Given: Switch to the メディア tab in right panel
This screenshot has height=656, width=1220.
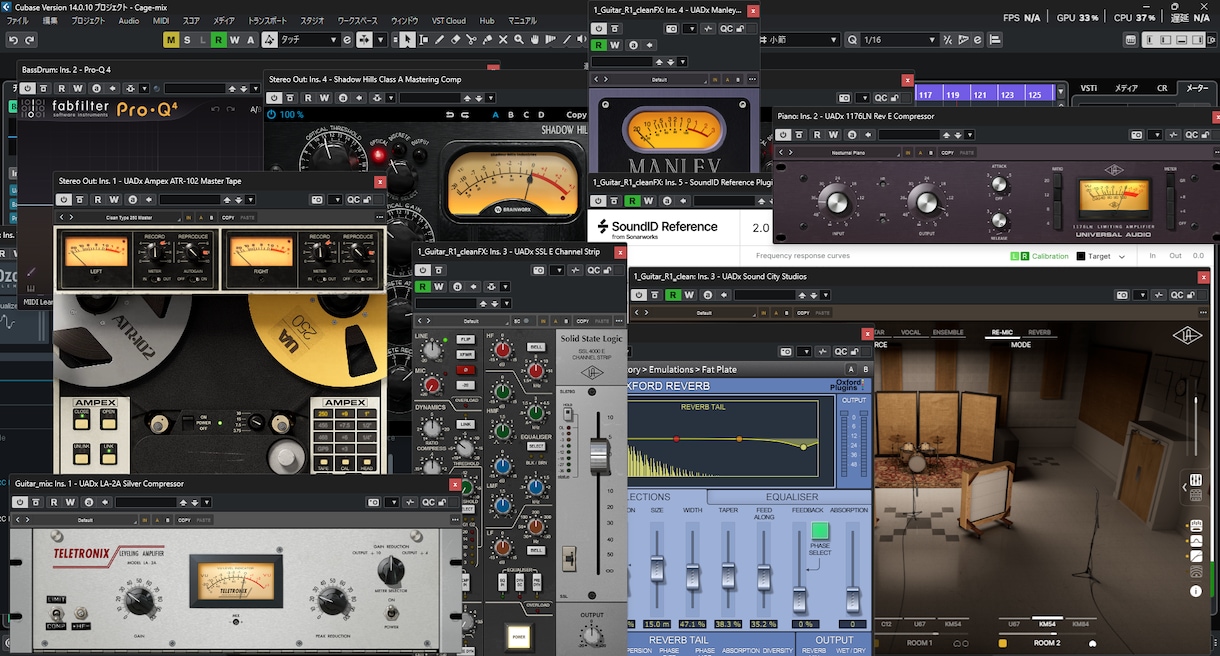Looking at the screenshot, I should (1127, 88).
